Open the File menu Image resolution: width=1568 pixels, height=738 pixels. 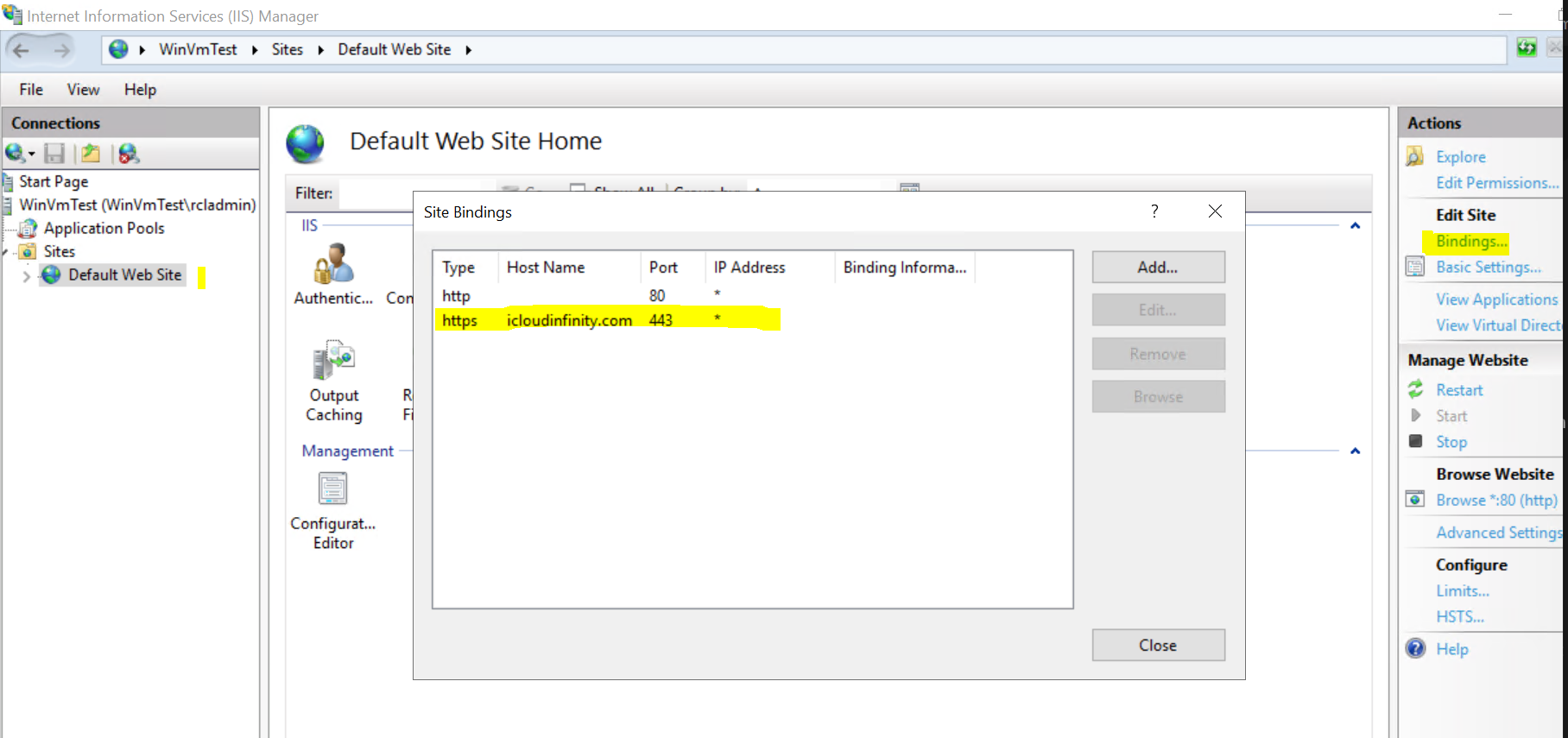click(31, 90)
